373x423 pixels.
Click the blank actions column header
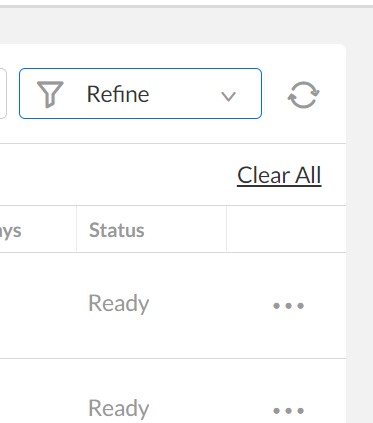286,229
